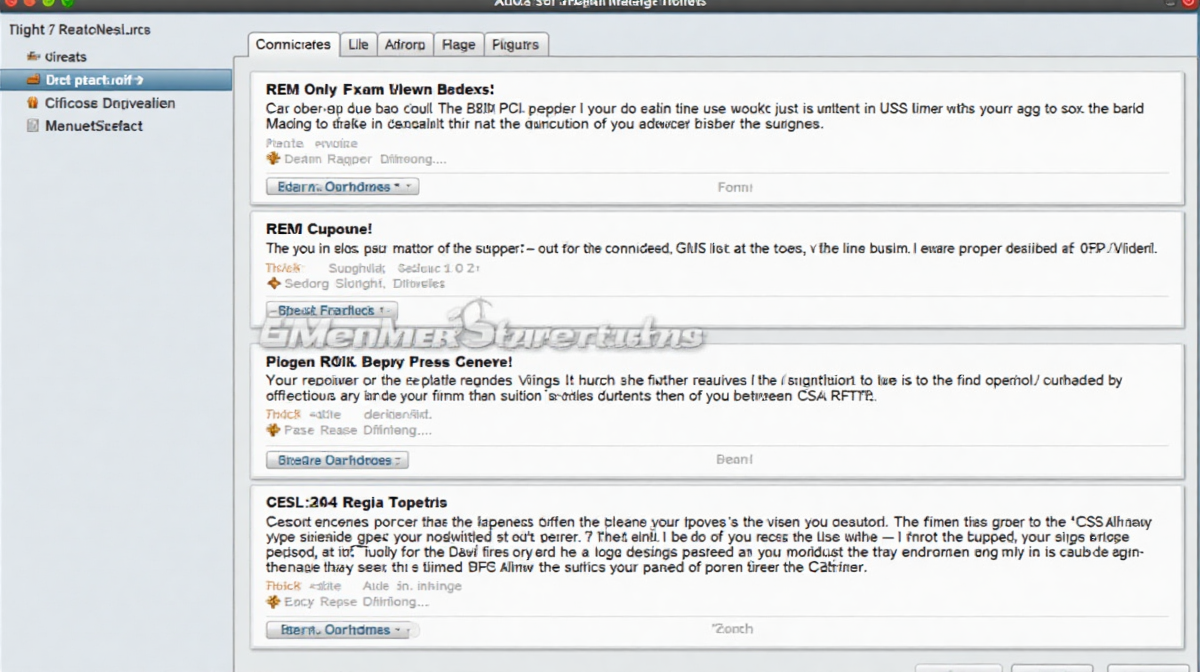Click the MenuetScefact document icon
This screenshot has width=1200, height=672.
(33, 126)
